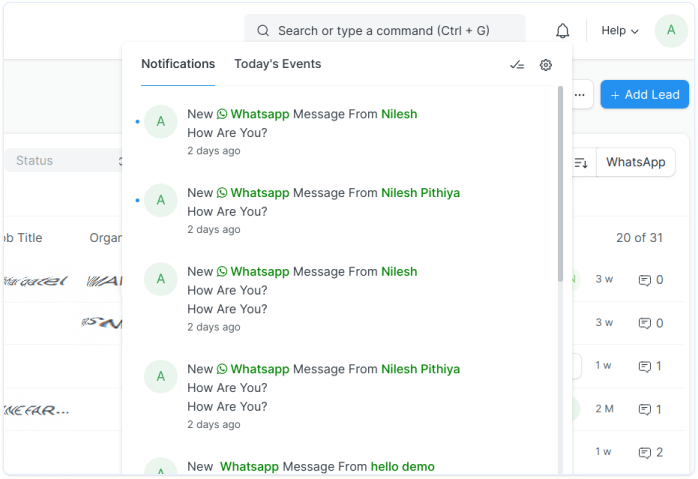This screenshot has width=698, height=479.
Task: Open notification settings gear
Action: pos(546,65)
